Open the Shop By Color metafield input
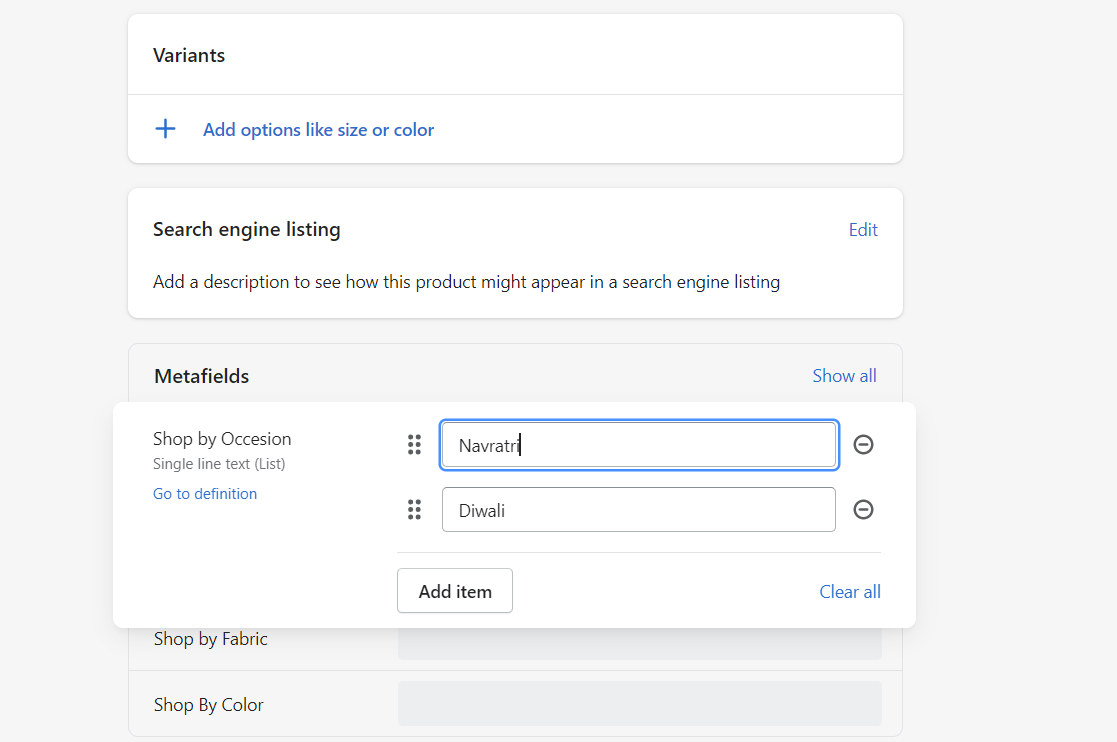Screen dimensions: 1117x742 pyautogui.click(x=639, y=704)
